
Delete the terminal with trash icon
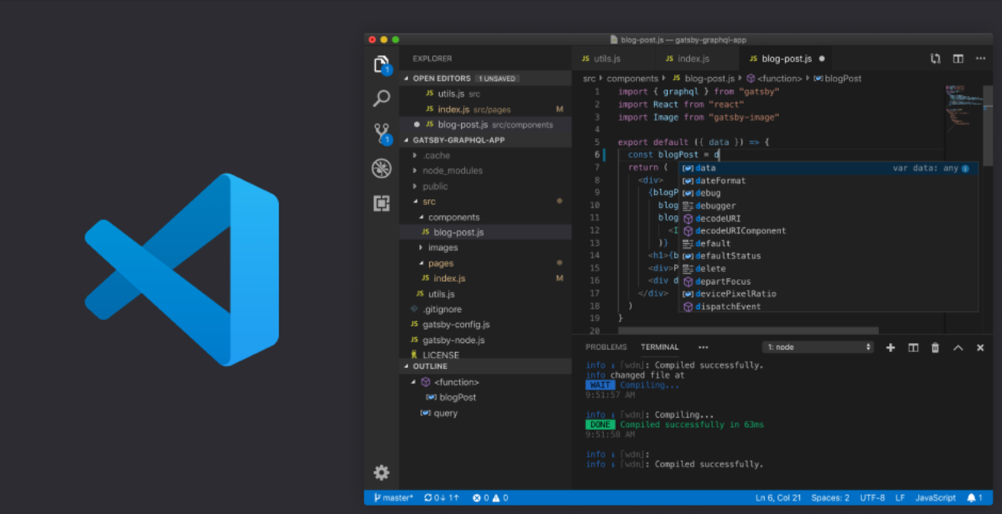pos(935,347)
